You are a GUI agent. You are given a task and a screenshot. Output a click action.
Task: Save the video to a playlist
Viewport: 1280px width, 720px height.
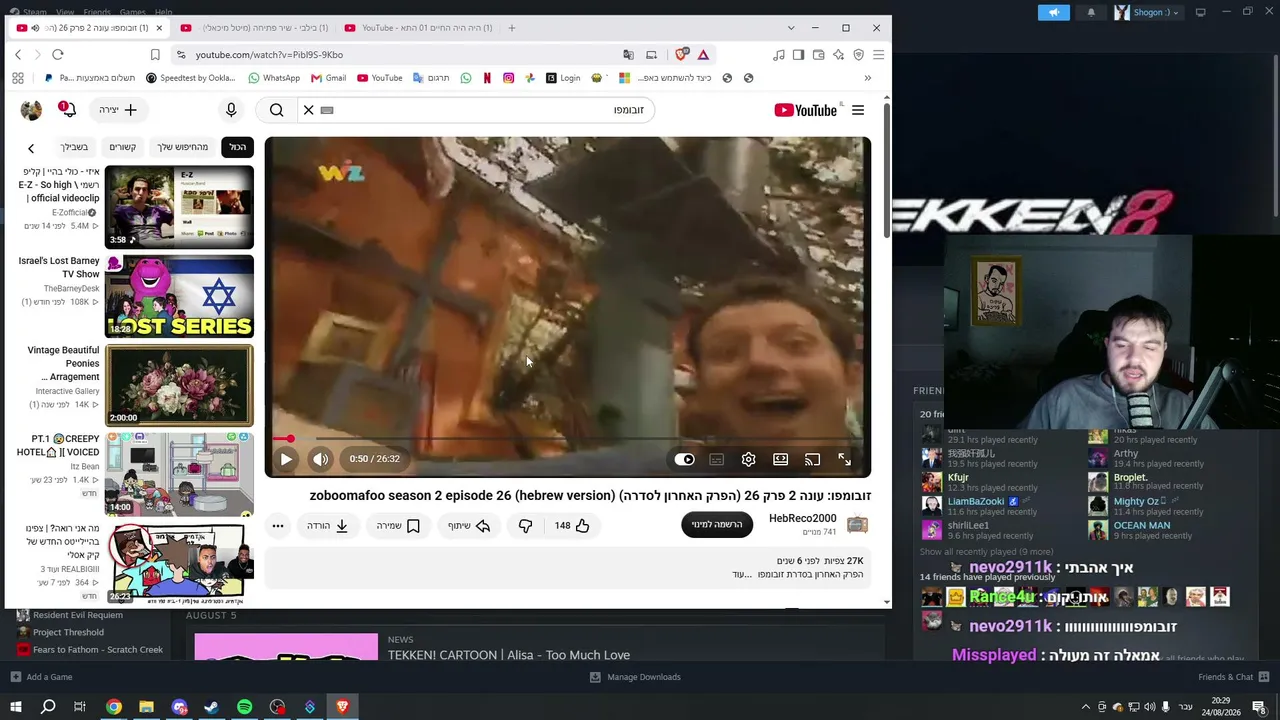(398, 526)
